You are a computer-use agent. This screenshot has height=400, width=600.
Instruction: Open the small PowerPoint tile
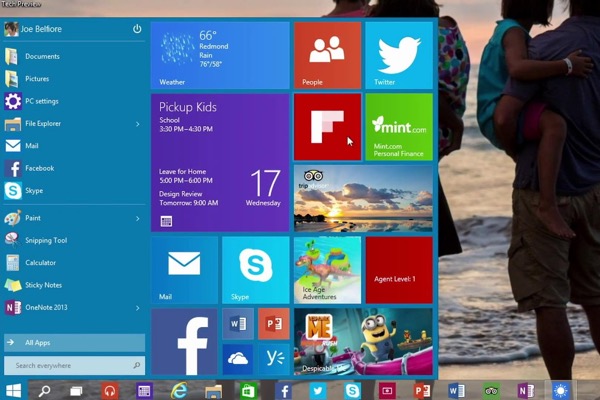(274, 324)
